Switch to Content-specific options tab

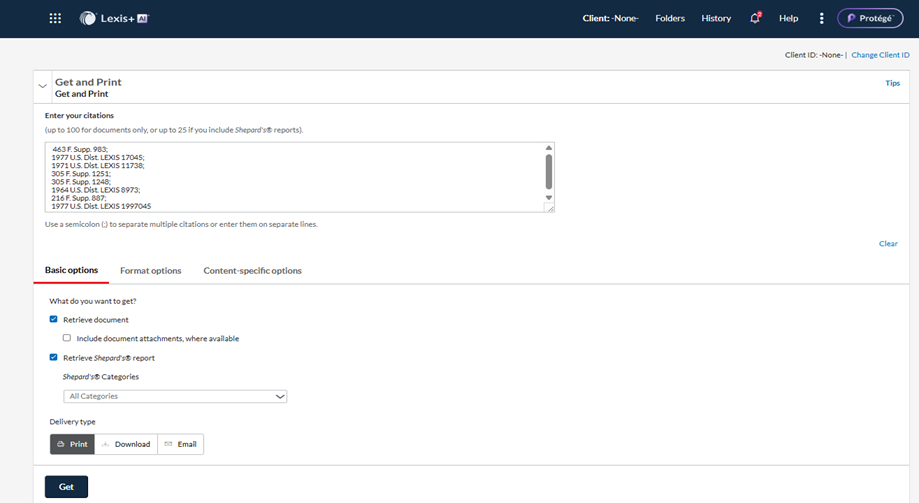[x=252, y=270]
